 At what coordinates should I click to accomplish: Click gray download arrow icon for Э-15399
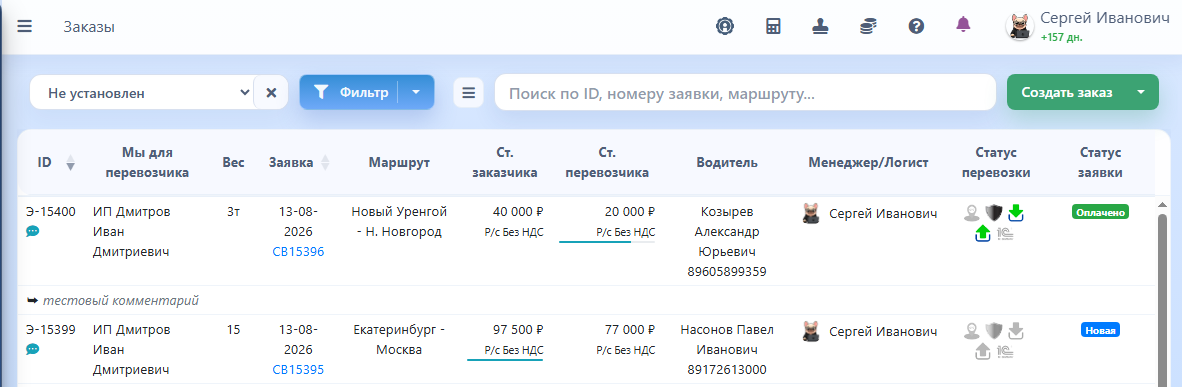1015,330
